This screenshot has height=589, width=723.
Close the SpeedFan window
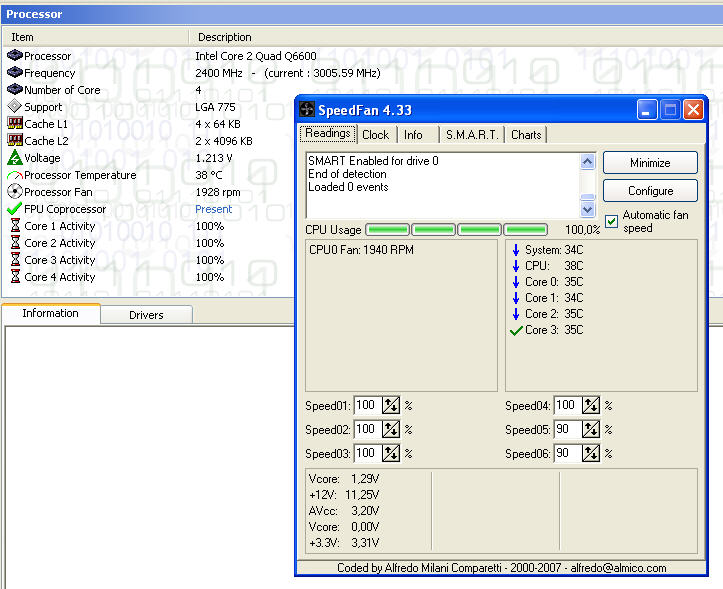(x=693, y=110)
